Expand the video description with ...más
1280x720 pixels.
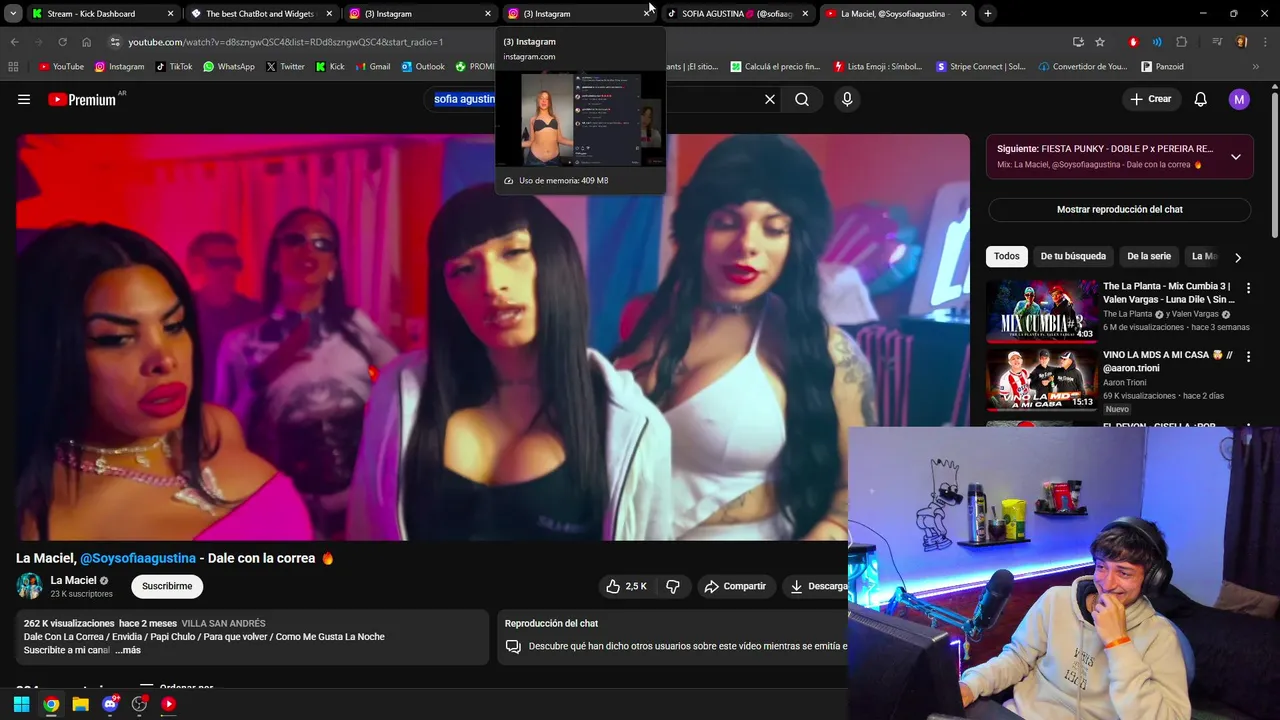click(128, 650)
